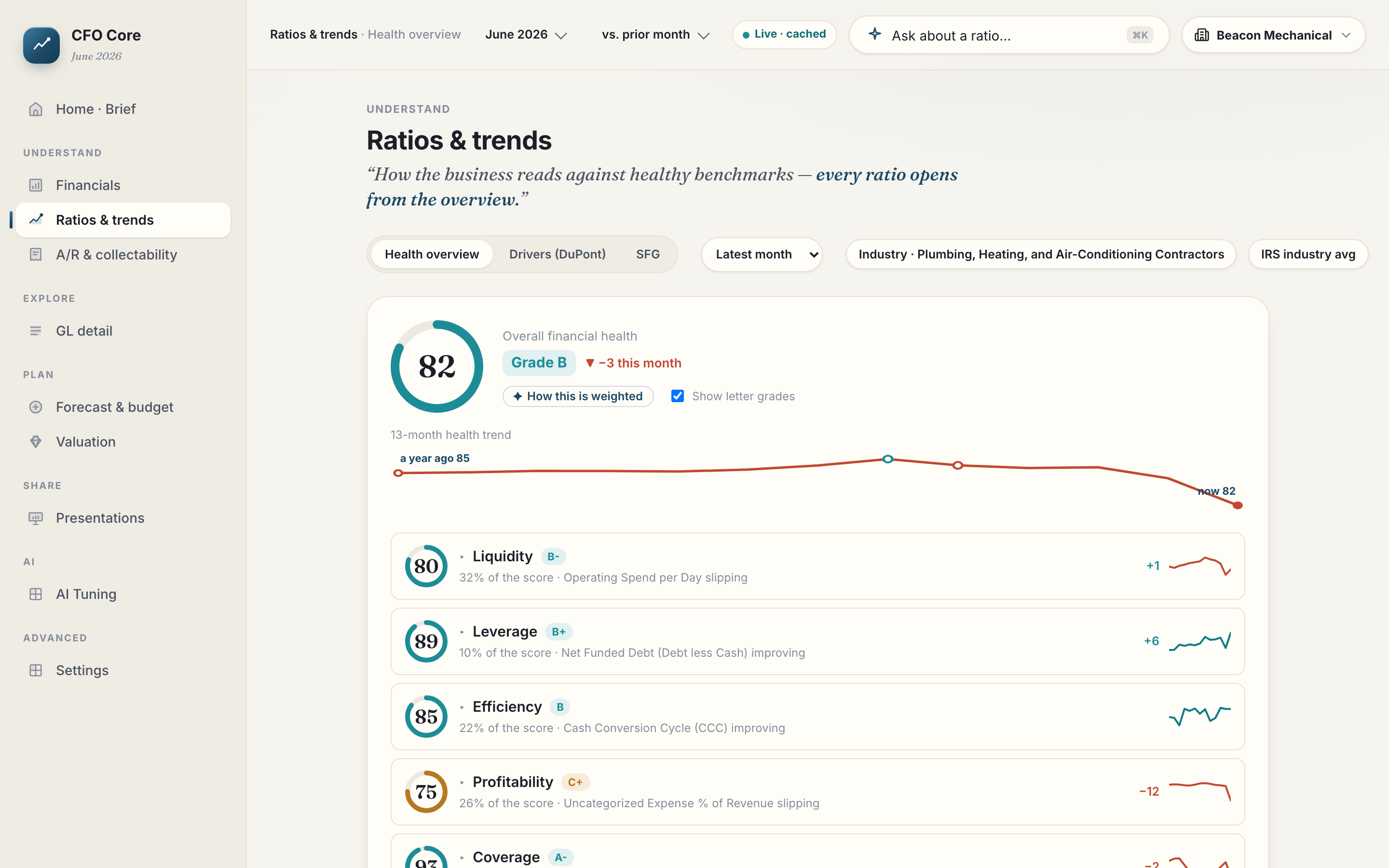Click the Health overview breadcrumb text
The height and width of the screenshot is (868, 1389).
tap(414, 34)
